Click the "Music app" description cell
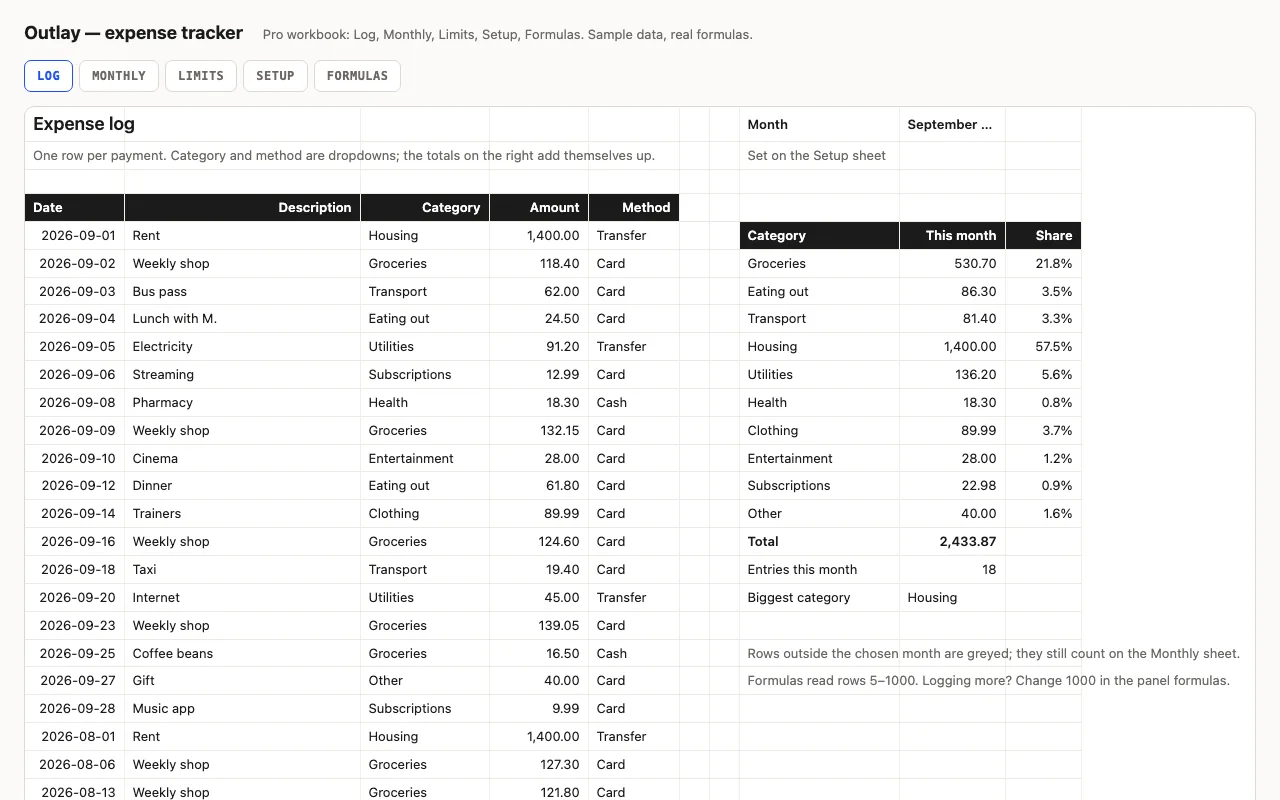This screenshot has width=1280, height=800. [x=243, y=709]
